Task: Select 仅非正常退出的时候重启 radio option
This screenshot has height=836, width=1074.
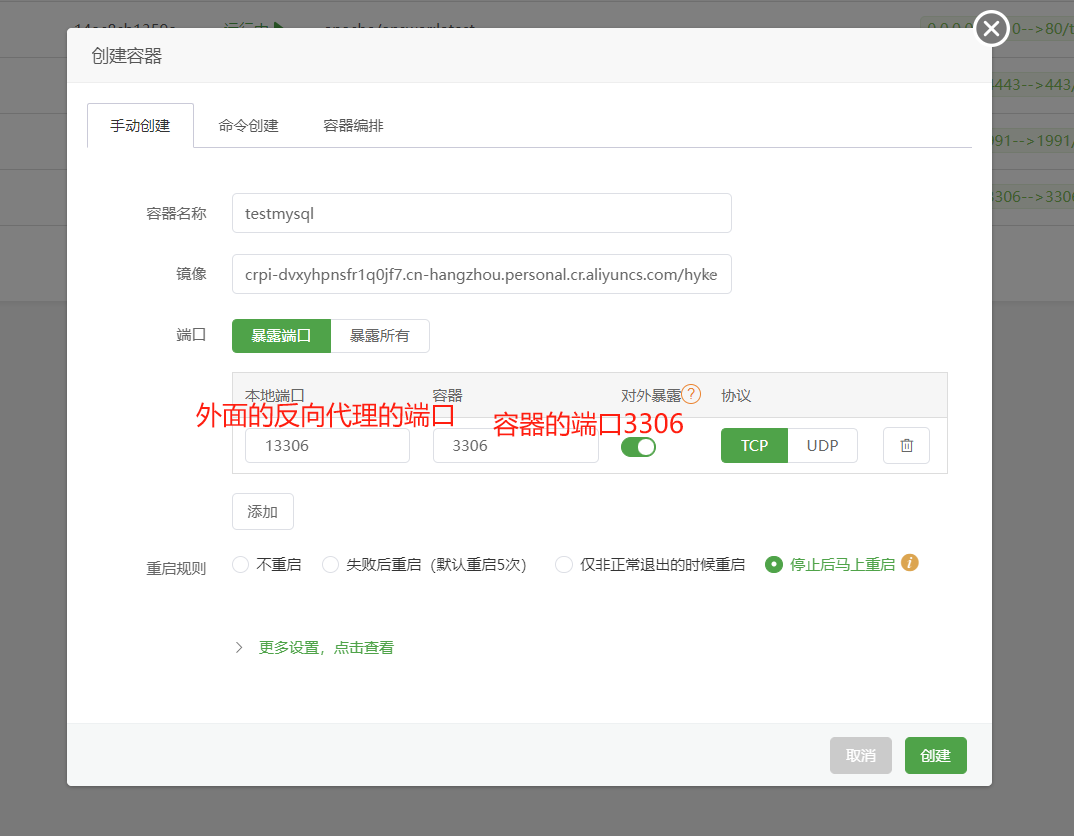Action: (564, 565)
